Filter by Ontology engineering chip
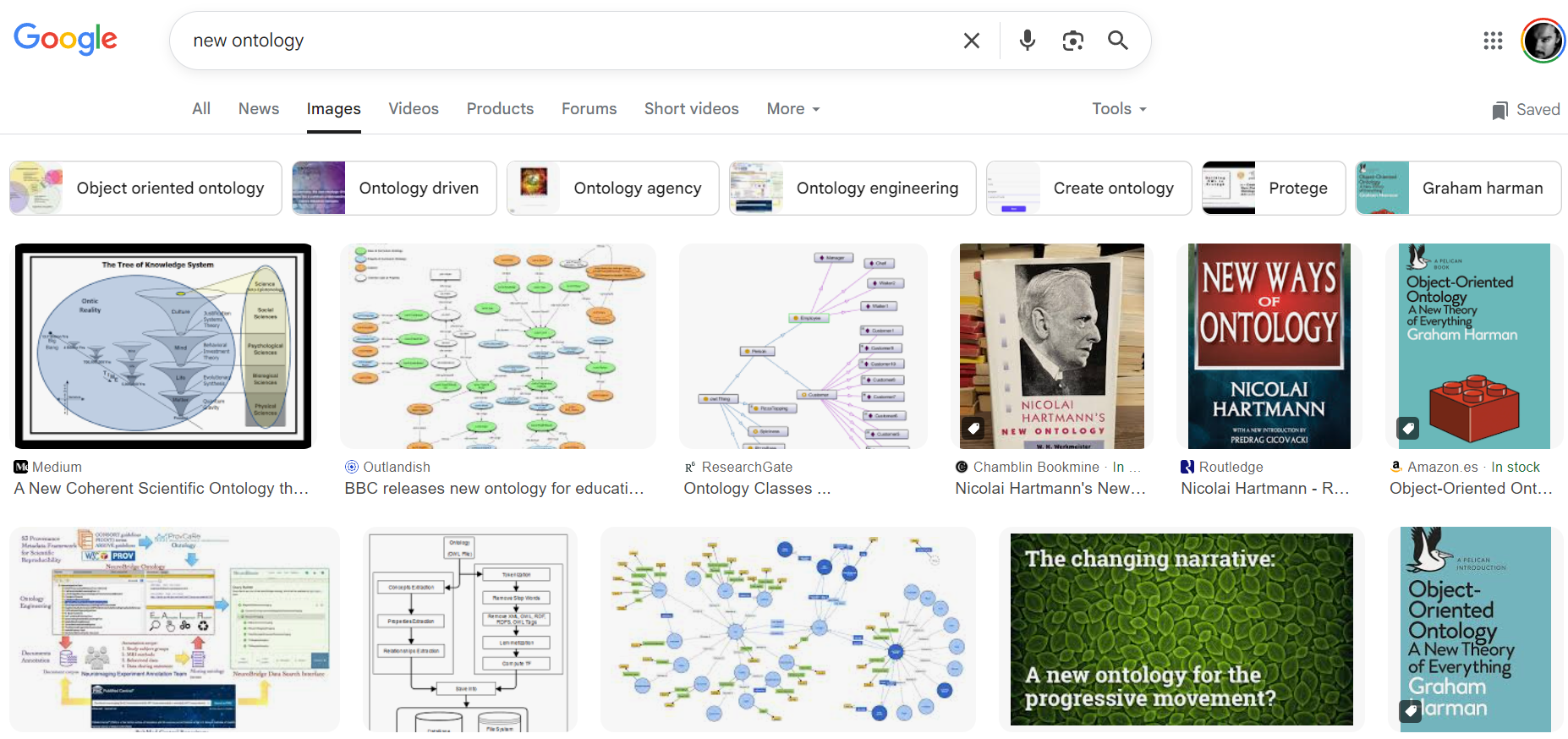The height and width of the screenshot is (739, 1568). (853, 188)
